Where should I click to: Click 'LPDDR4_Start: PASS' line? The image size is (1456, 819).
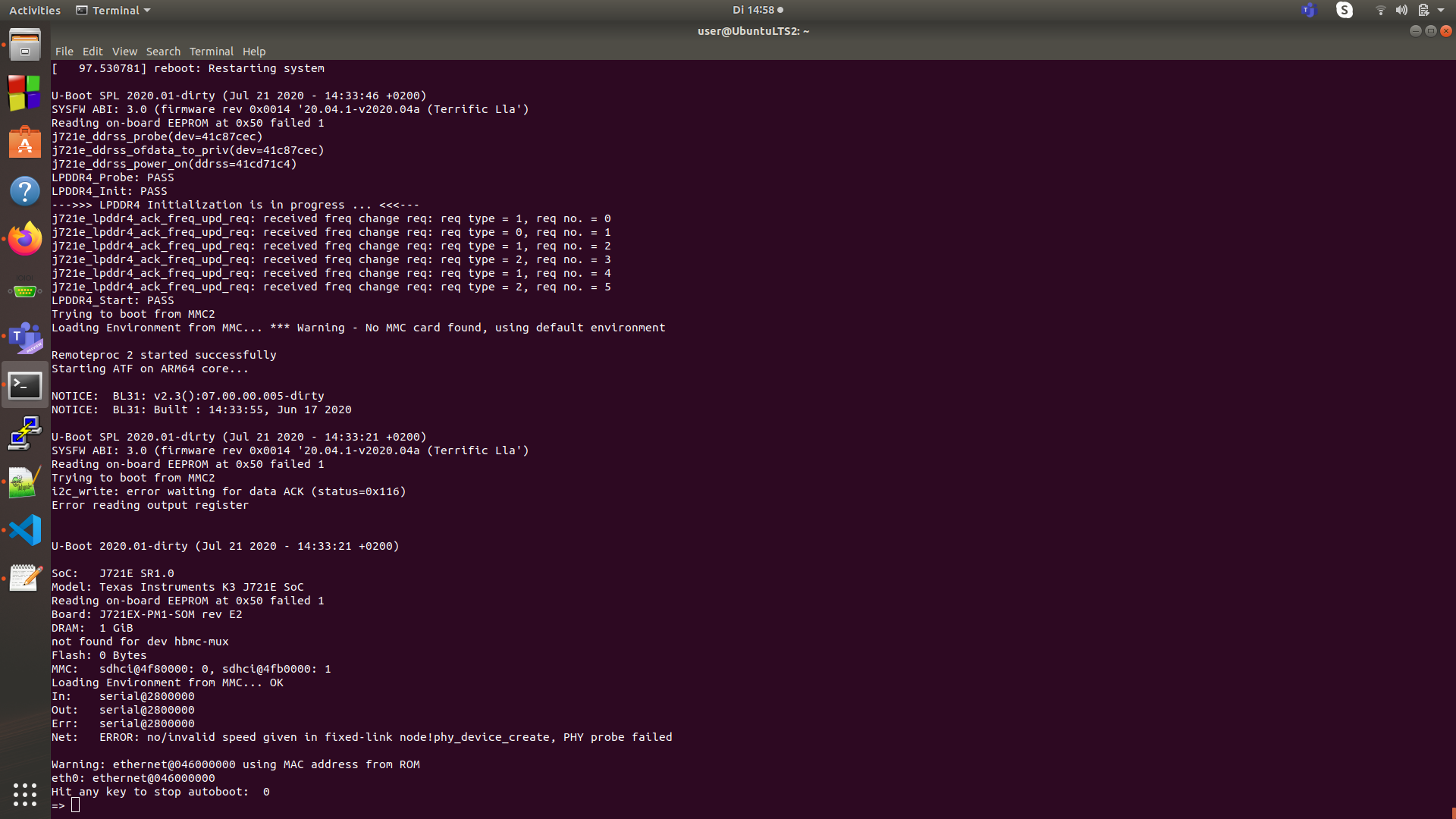[x=113, y=300]
